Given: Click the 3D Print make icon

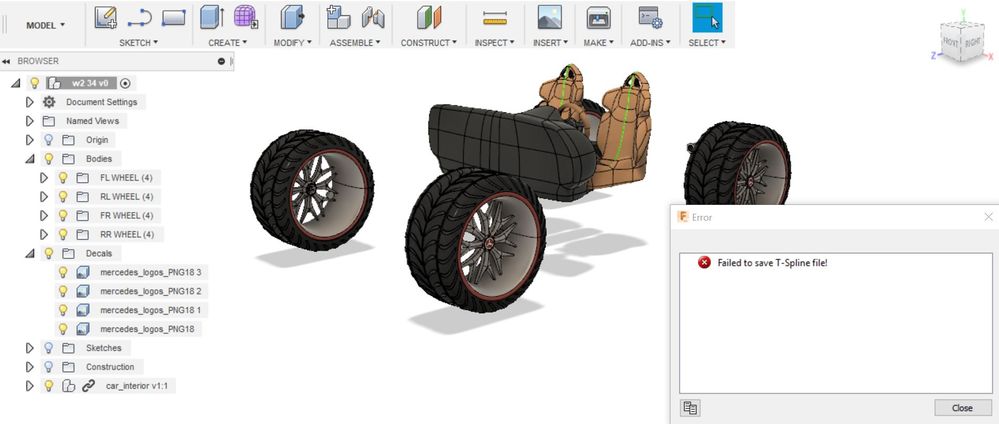Looking at the screenshot, I should tap(598, 17).
